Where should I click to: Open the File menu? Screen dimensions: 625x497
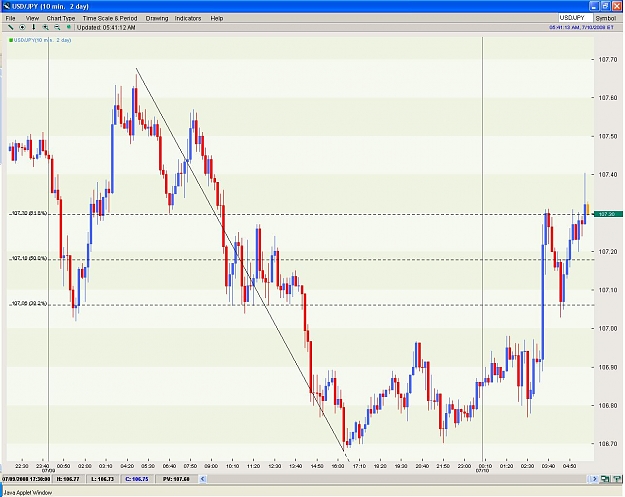(x=10, y=18)
